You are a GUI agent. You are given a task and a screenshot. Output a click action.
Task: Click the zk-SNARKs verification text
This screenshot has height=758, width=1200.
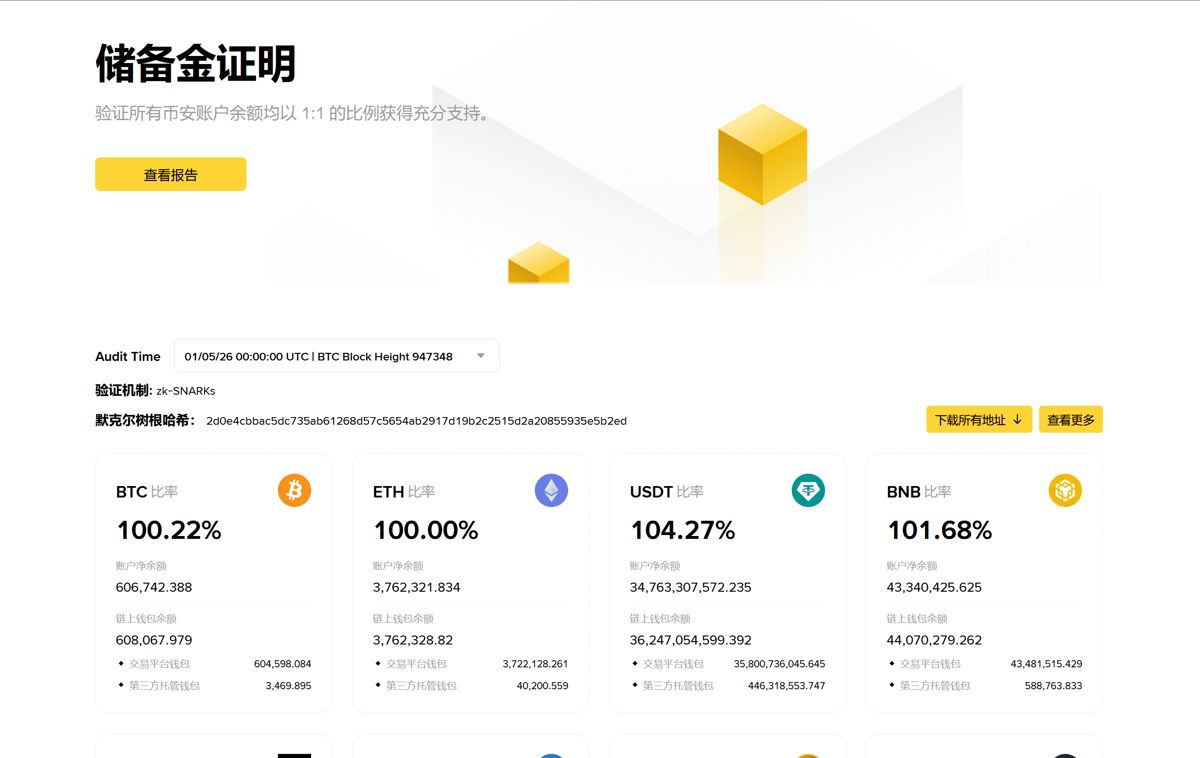pyautogui.click(x=186, y=391)
